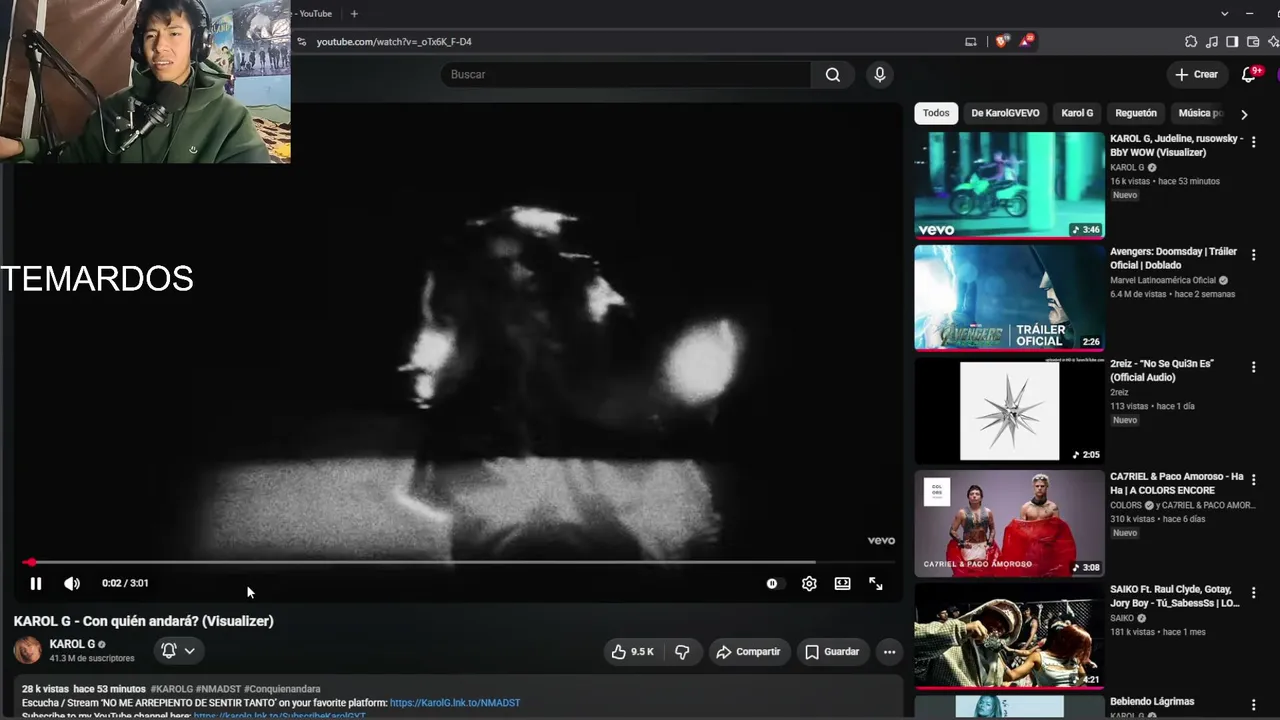Switch the player to theater mode
1280x720 pixels.
click(843, 584)
